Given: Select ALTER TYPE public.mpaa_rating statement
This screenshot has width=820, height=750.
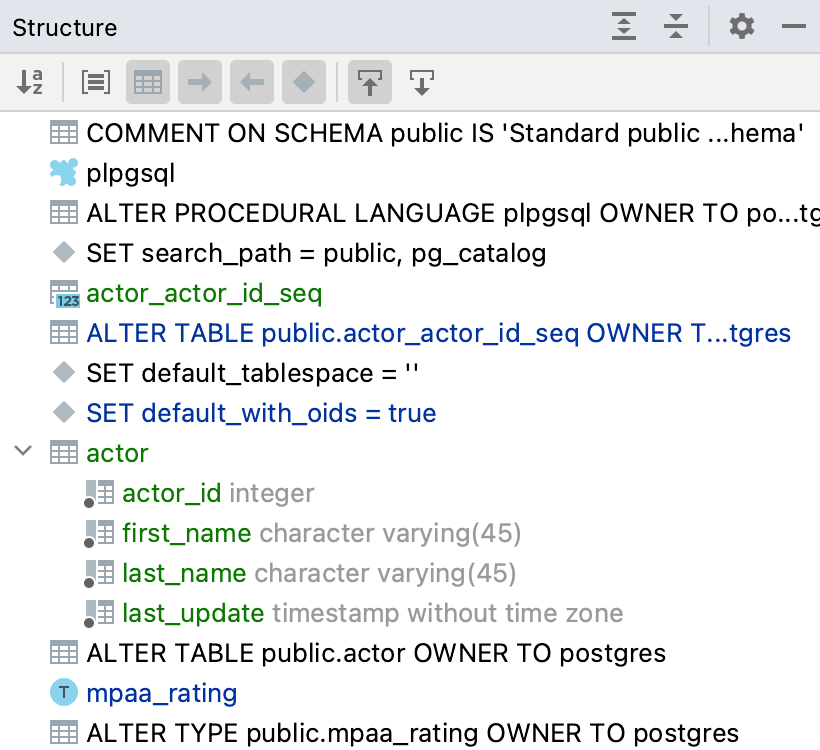Looking at the screenshot, I should (412, 733).
